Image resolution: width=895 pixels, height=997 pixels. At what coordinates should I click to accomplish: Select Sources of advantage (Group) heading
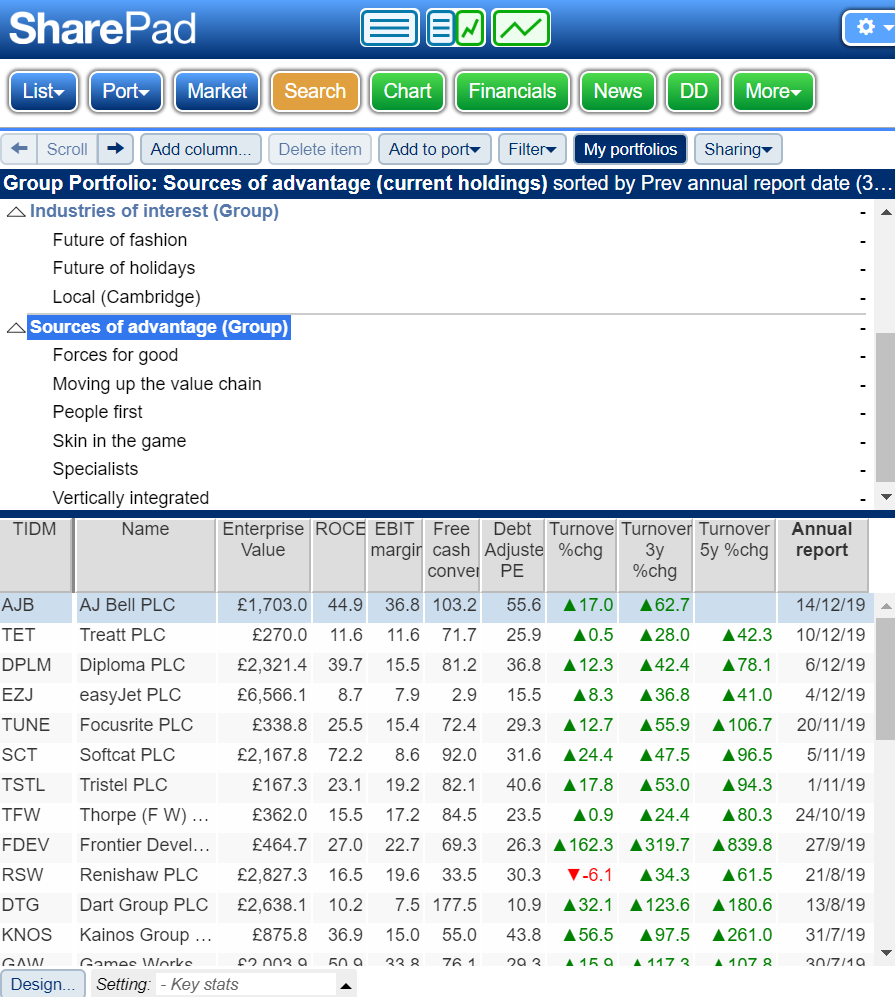click(x=159, y=327)
